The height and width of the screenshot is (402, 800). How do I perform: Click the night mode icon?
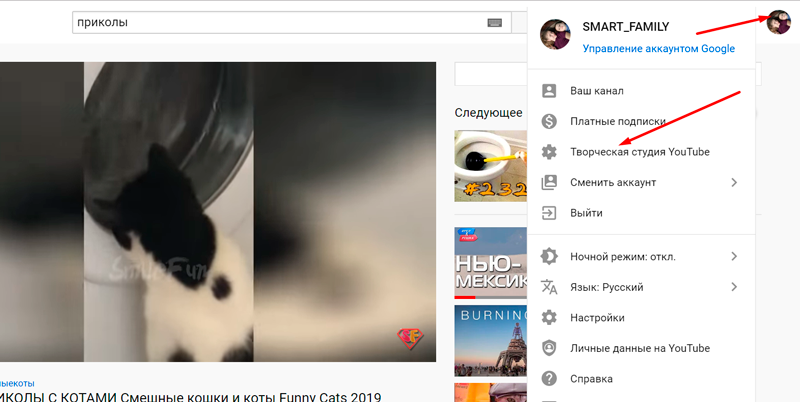click(x=549, y=257)
